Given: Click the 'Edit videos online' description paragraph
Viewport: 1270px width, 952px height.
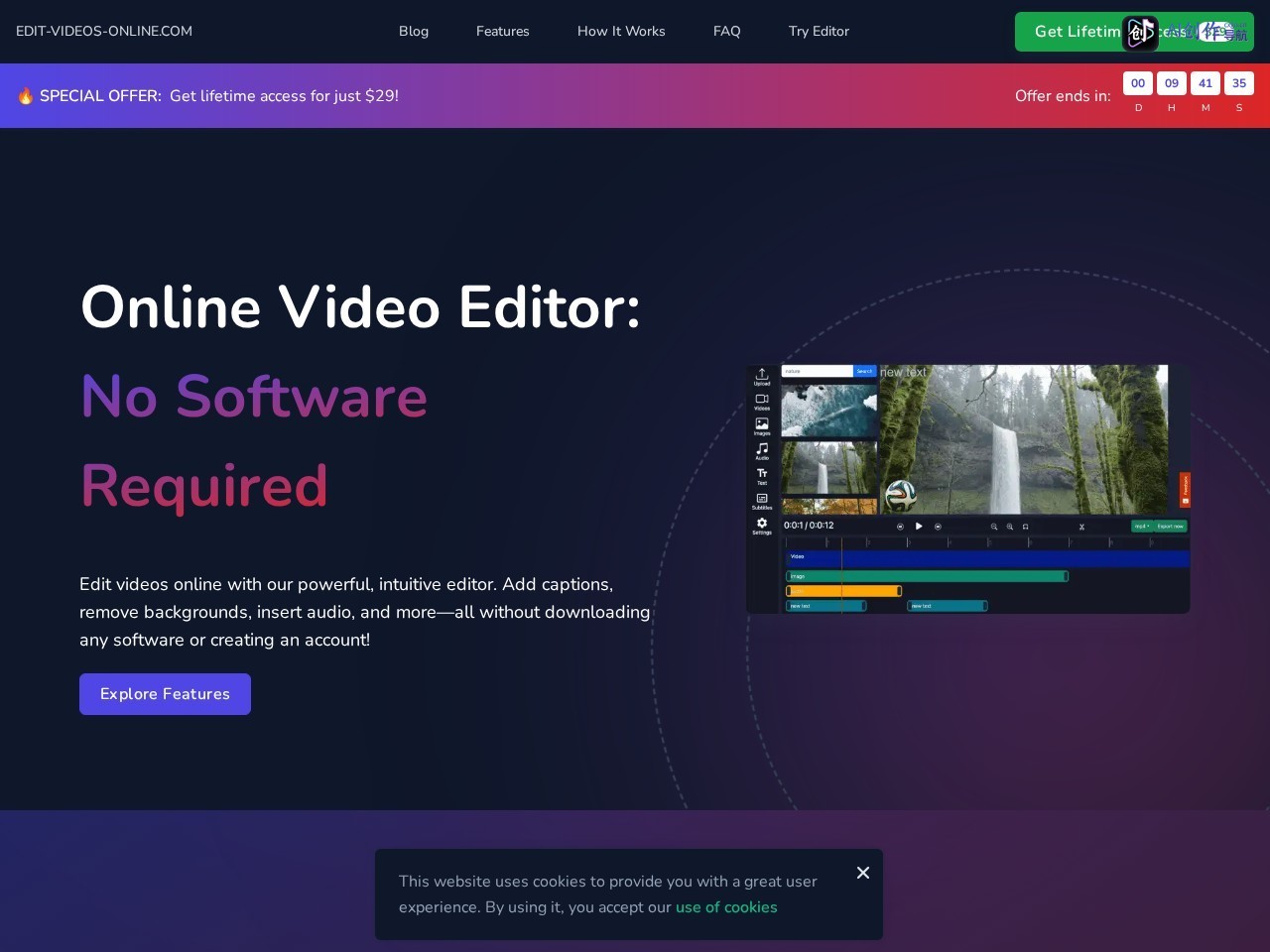Looking at the screenshot, I should coord(365,612).
